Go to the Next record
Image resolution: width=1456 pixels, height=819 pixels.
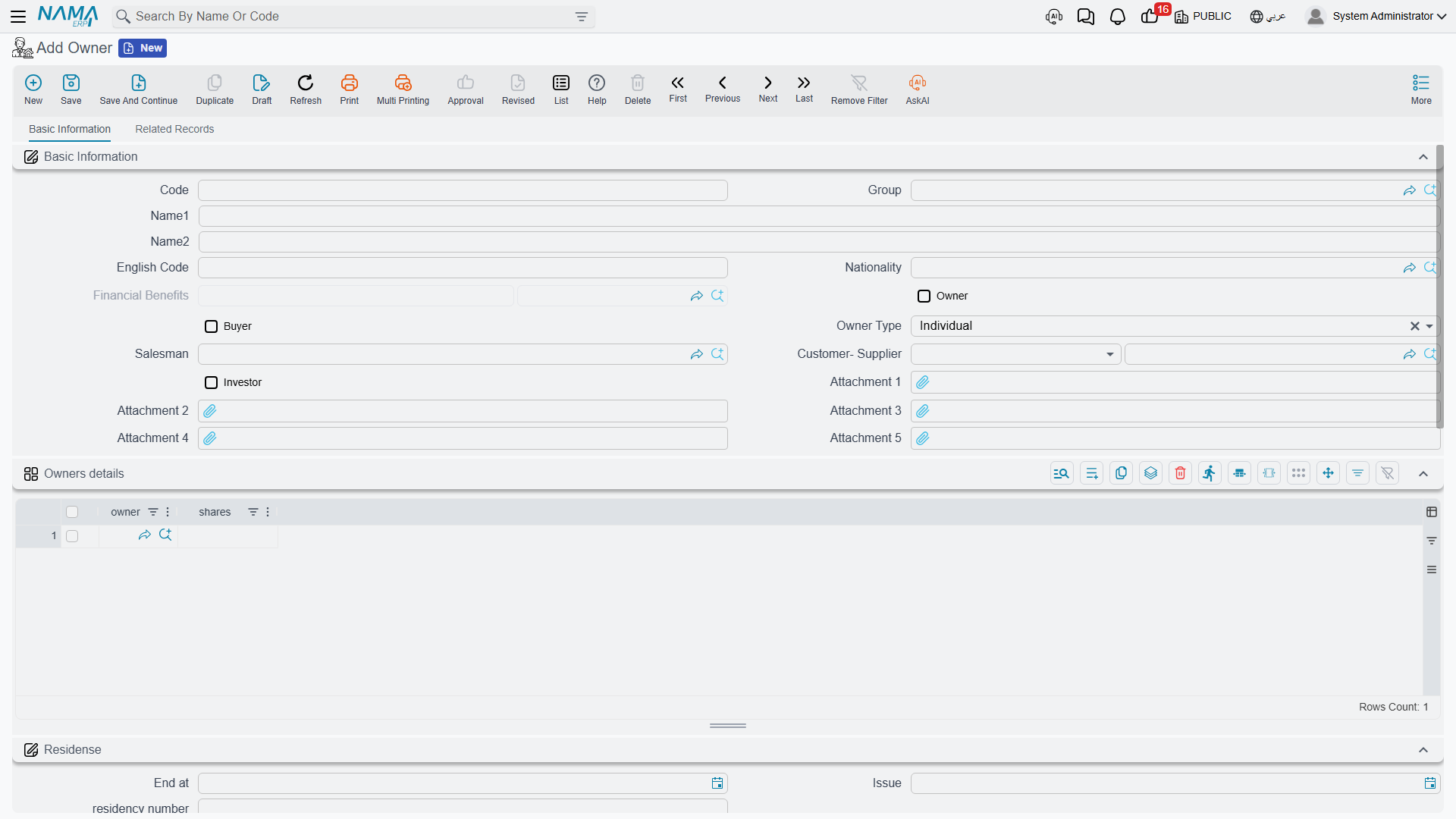click(768, 89)
